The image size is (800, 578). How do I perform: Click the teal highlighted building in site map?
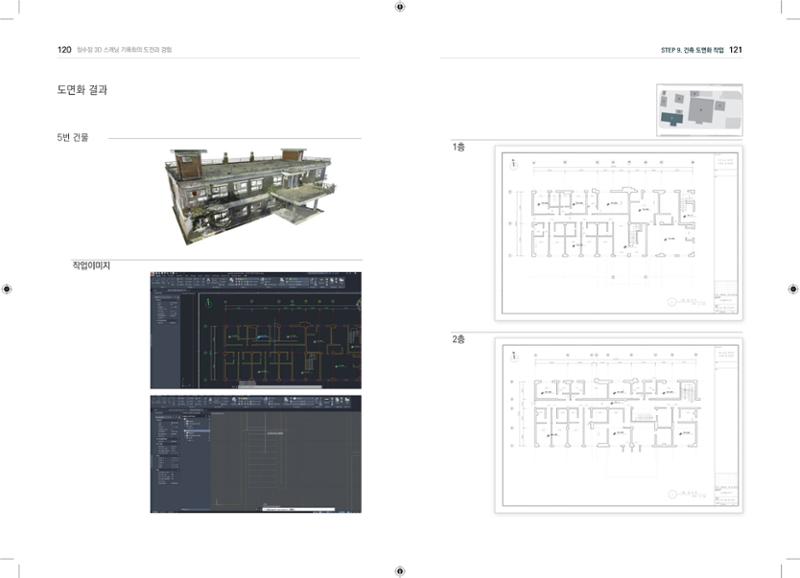[x=672, y=118]
